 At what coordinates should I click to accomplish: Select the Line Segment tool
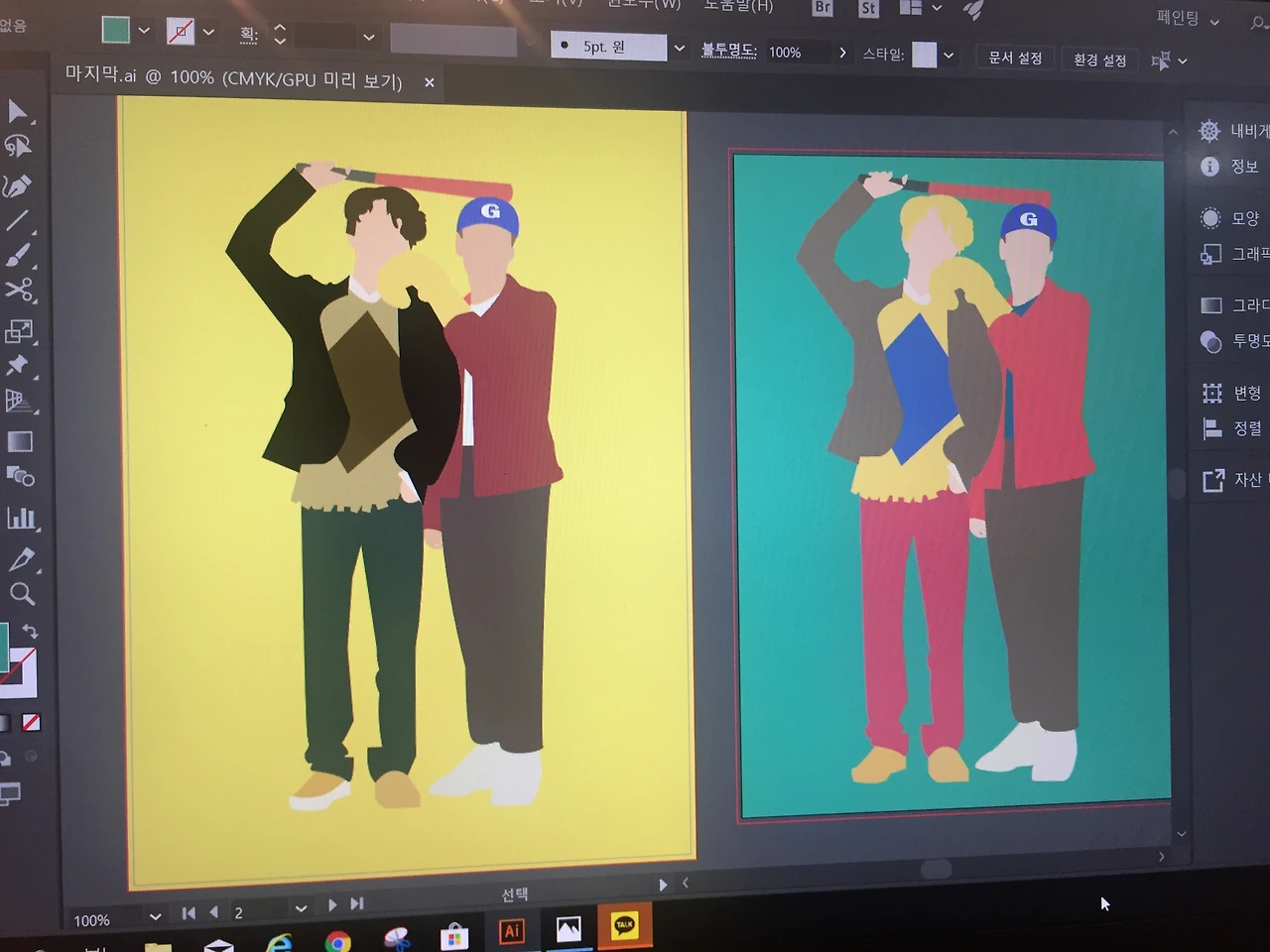pos(18,220)
